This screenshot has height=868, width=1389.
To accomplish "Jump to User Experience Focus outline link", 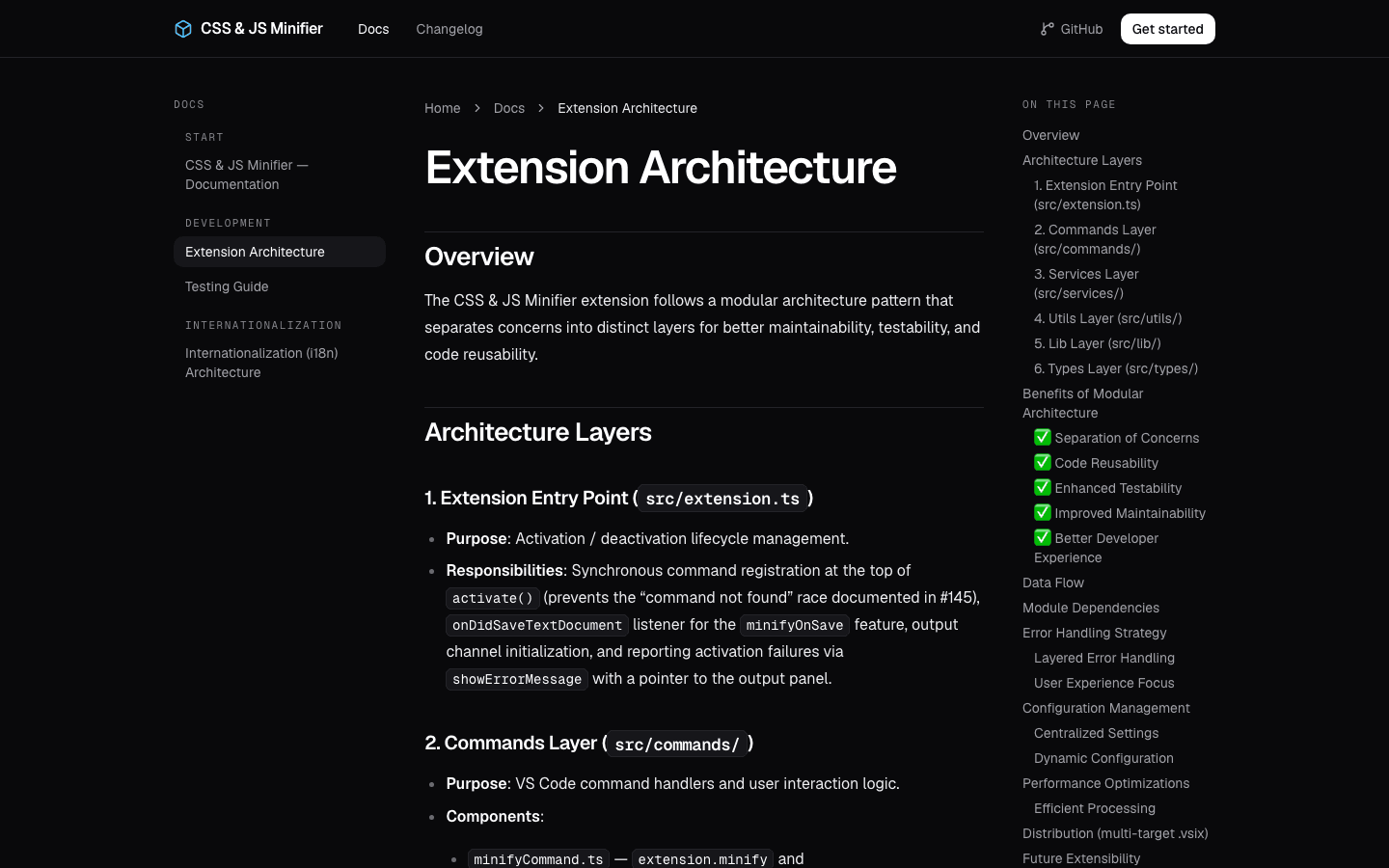I will (1104, 683).
